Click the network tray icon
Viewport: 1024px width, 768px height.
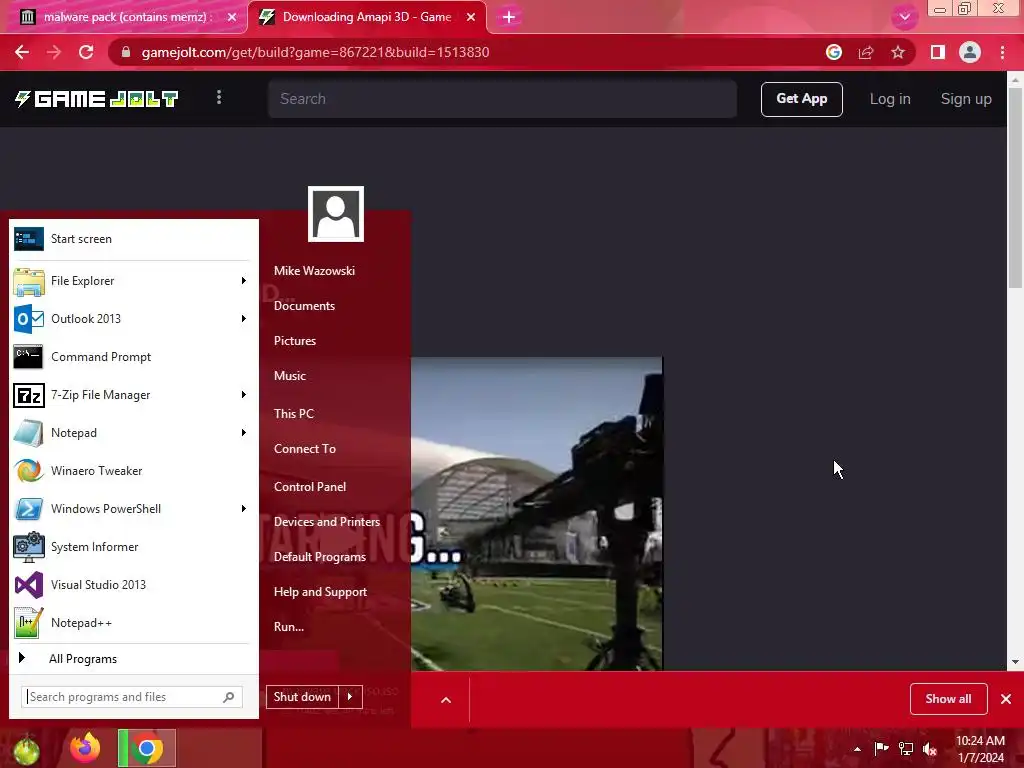pyautogui.click(x=906, y=748)
